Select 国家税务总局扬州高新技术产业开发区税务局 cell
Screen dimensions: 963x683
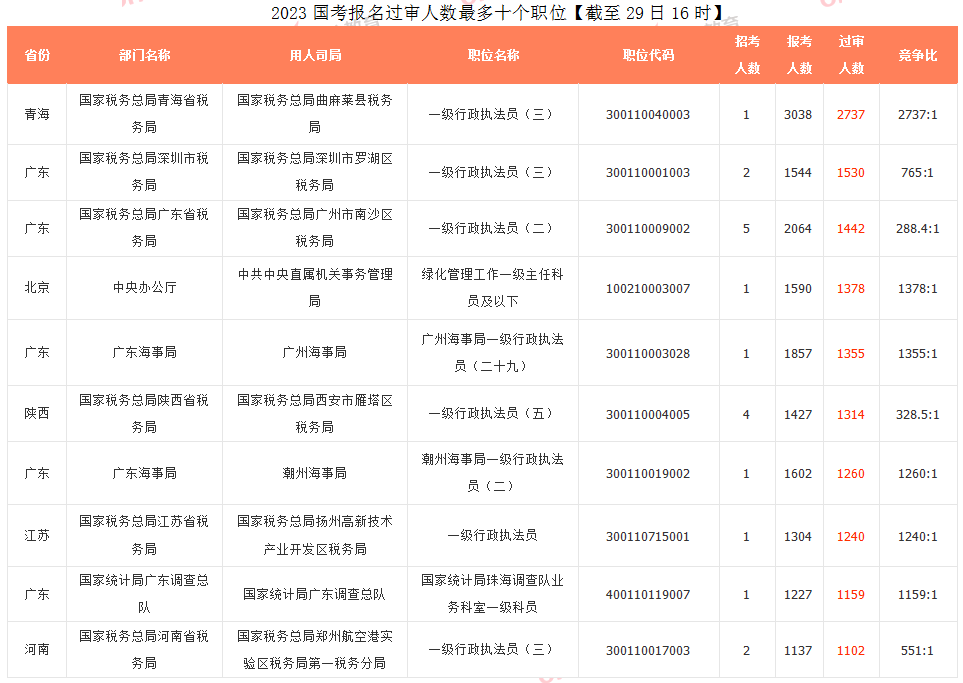pyautogui.click(x=314, y=535)
